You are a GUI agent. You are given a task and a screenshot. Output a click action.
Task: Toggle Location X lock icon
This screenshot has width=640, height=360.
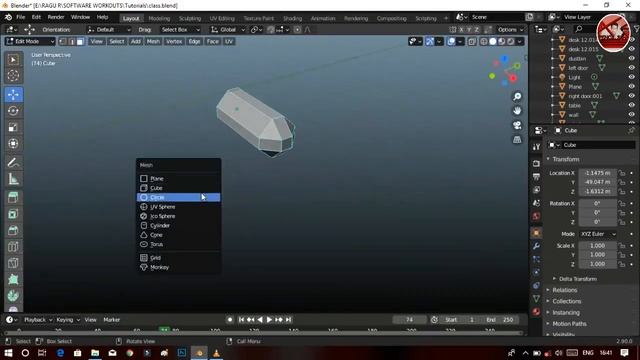coord(622,173)
